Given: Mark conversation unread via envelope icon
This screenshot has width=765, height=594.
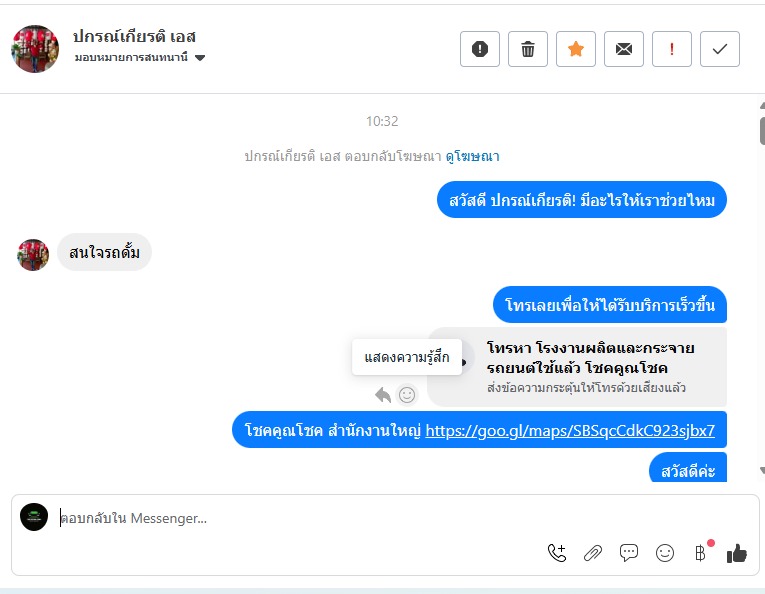Looking at the screenshot, I should point(624,49).
